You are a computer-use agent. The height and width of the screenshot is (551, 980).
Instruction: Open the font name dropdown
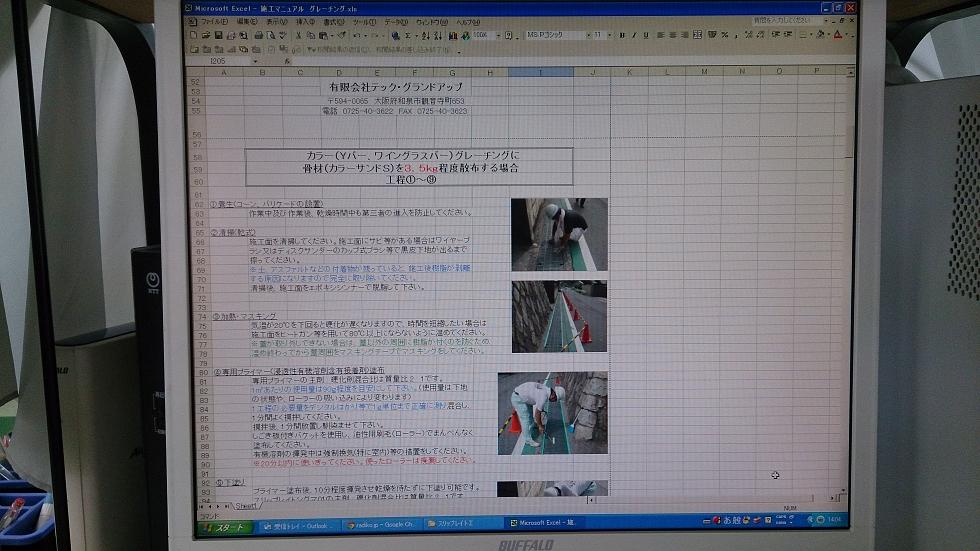point(589,35)
